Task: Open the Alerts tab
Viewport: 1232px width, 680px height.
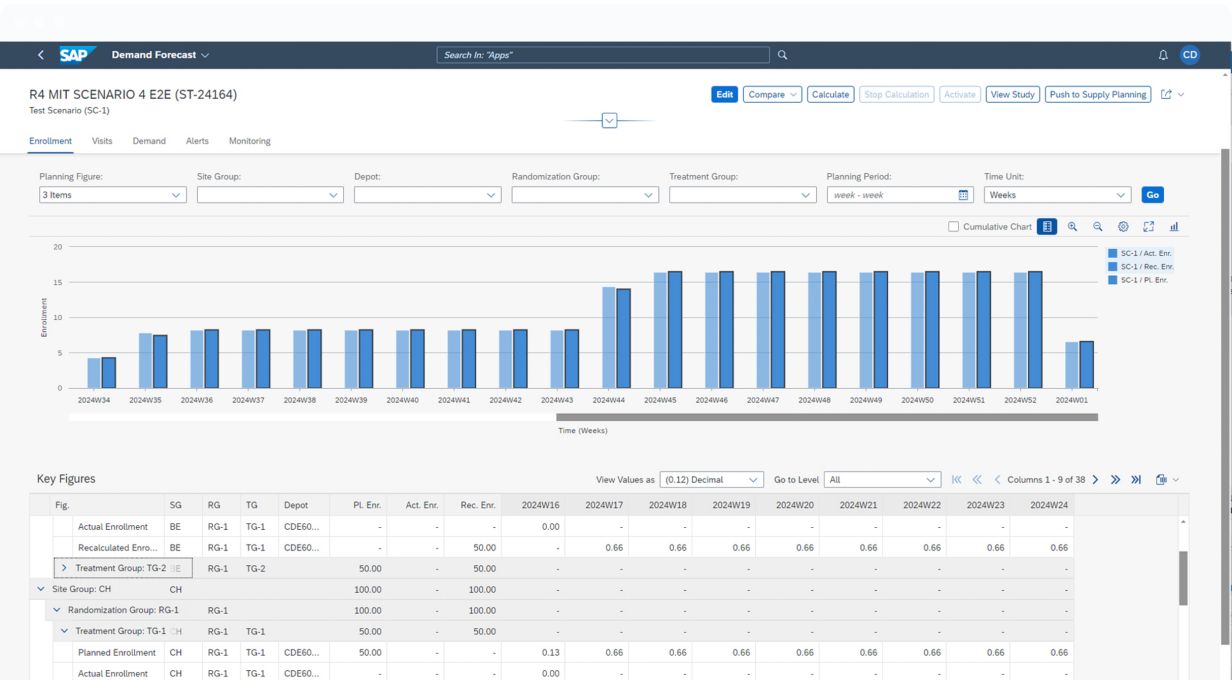Action: click(197, 141)
